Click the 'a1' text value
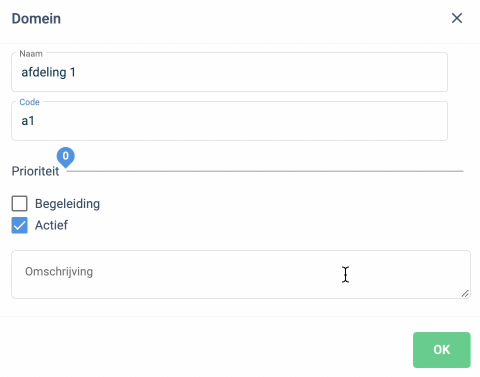 pos(28,121)
